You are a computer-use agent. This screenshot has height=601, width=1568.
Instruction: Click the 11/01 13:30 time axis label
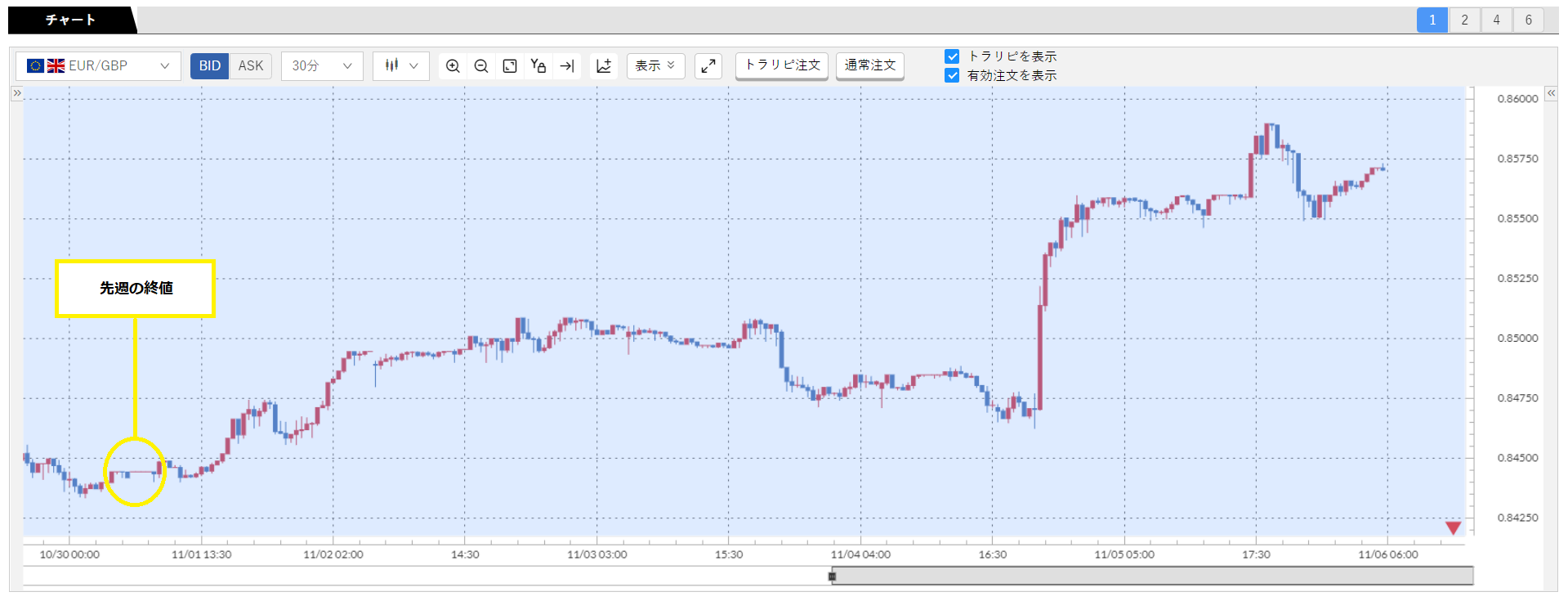point(201,554)
